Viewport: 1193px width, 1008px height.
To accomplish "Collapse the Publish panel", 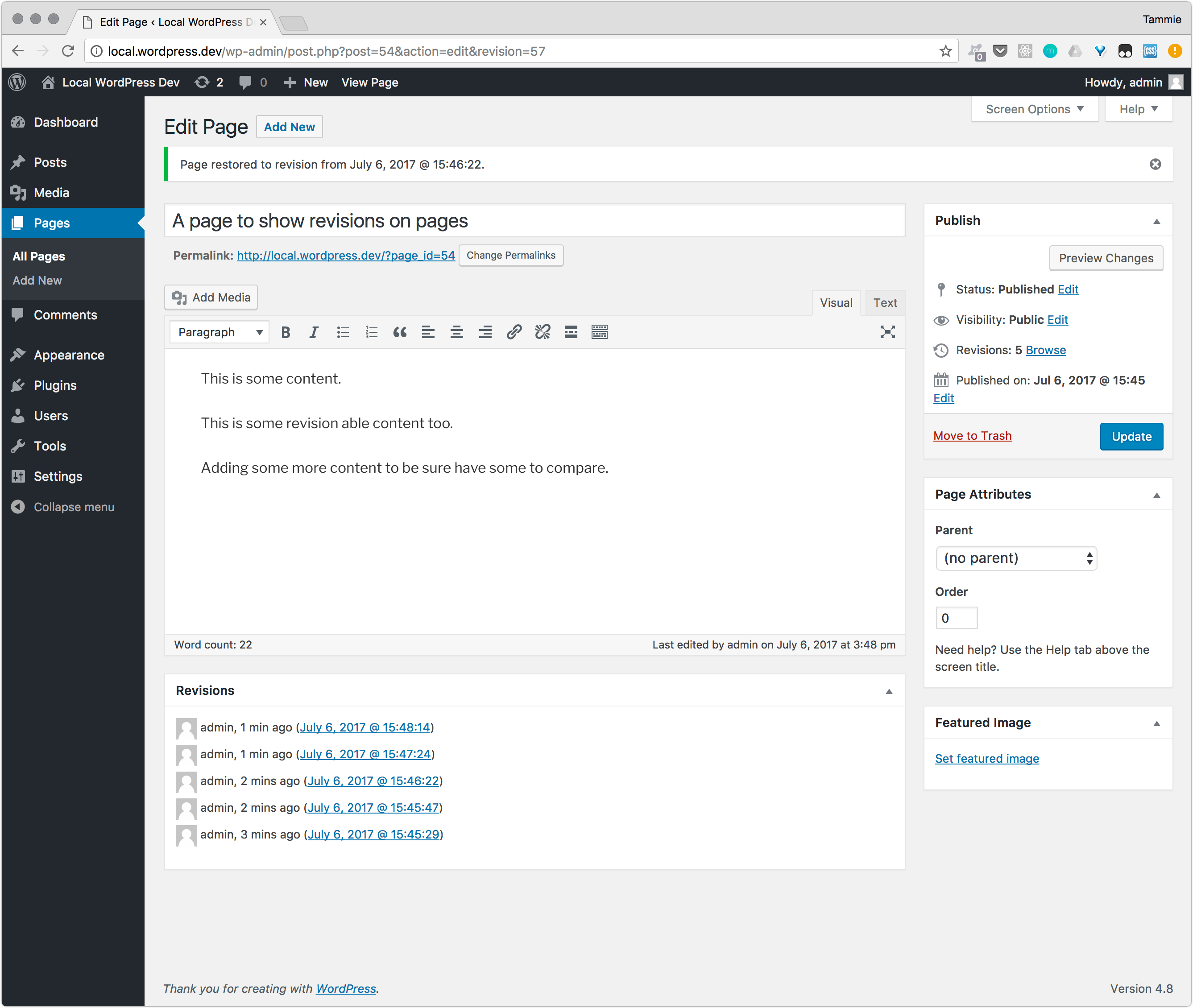I will click(1156, 221).
